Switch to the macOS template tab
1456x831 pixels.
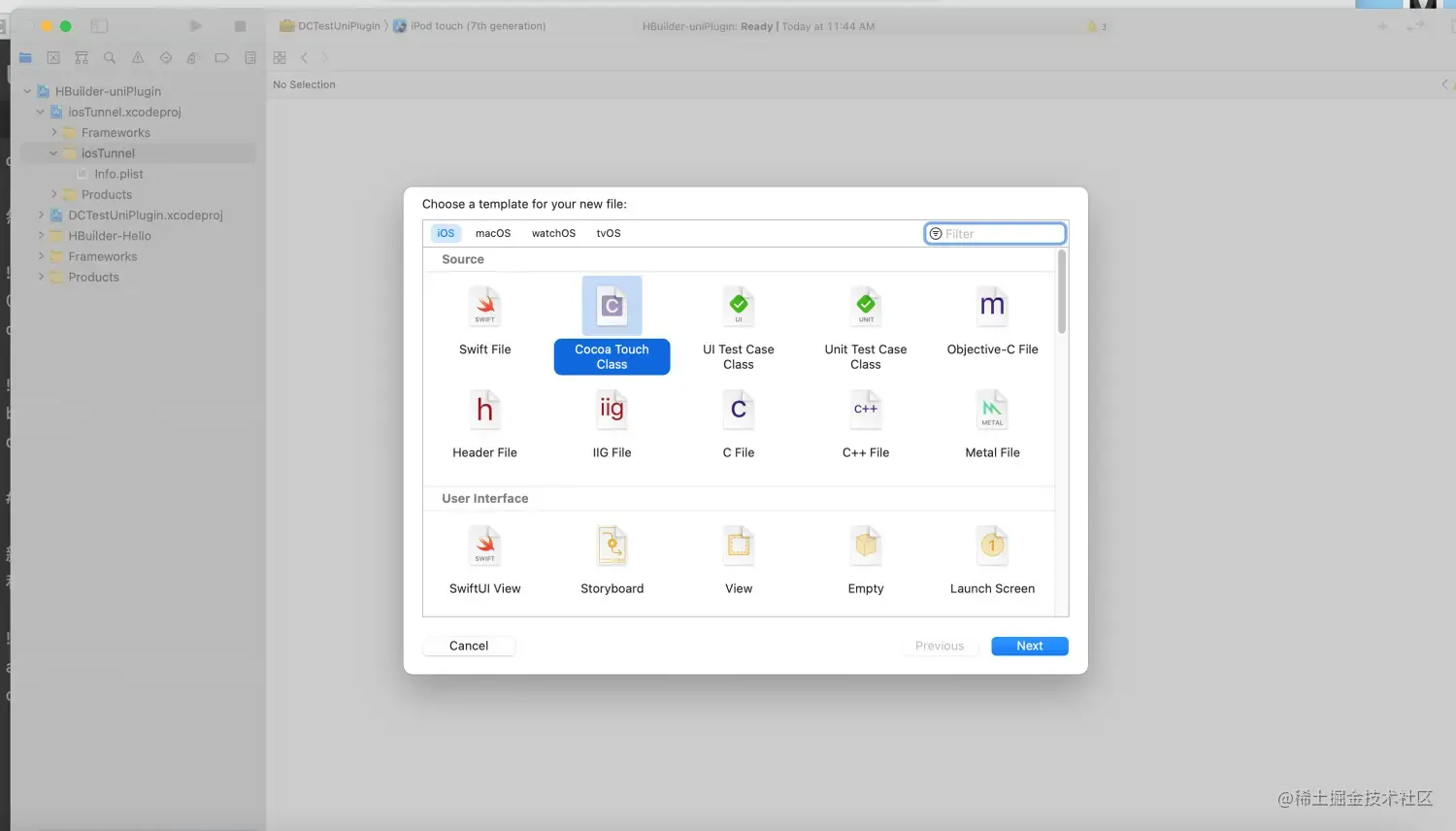coord(492,233)
